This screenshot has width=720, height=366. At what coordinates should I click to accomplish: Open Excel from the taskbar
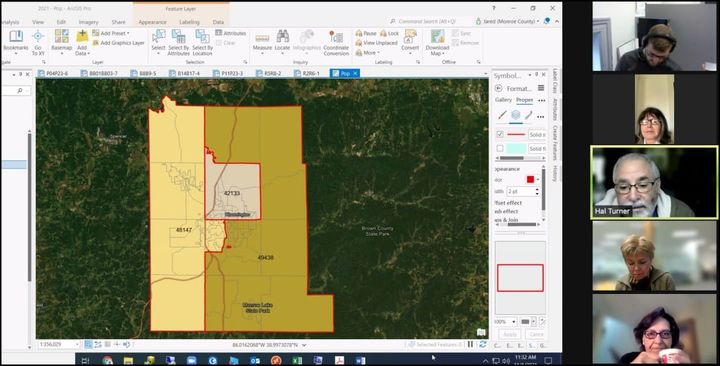point(297,360)
